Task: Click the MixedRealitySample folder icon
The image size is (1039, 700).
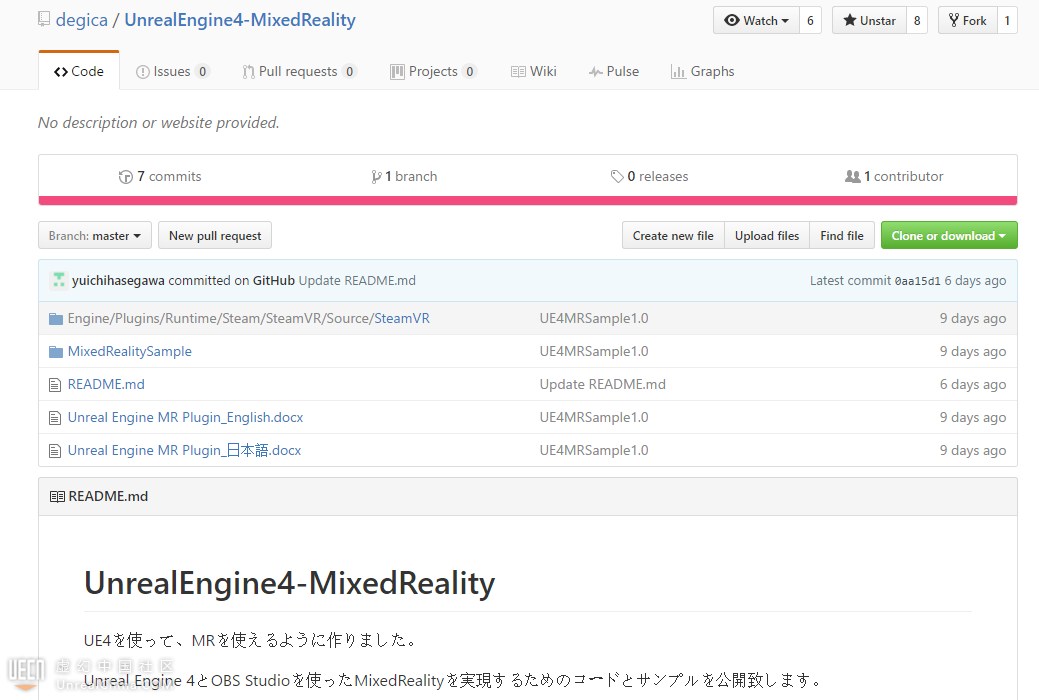Action: [56, 352]
